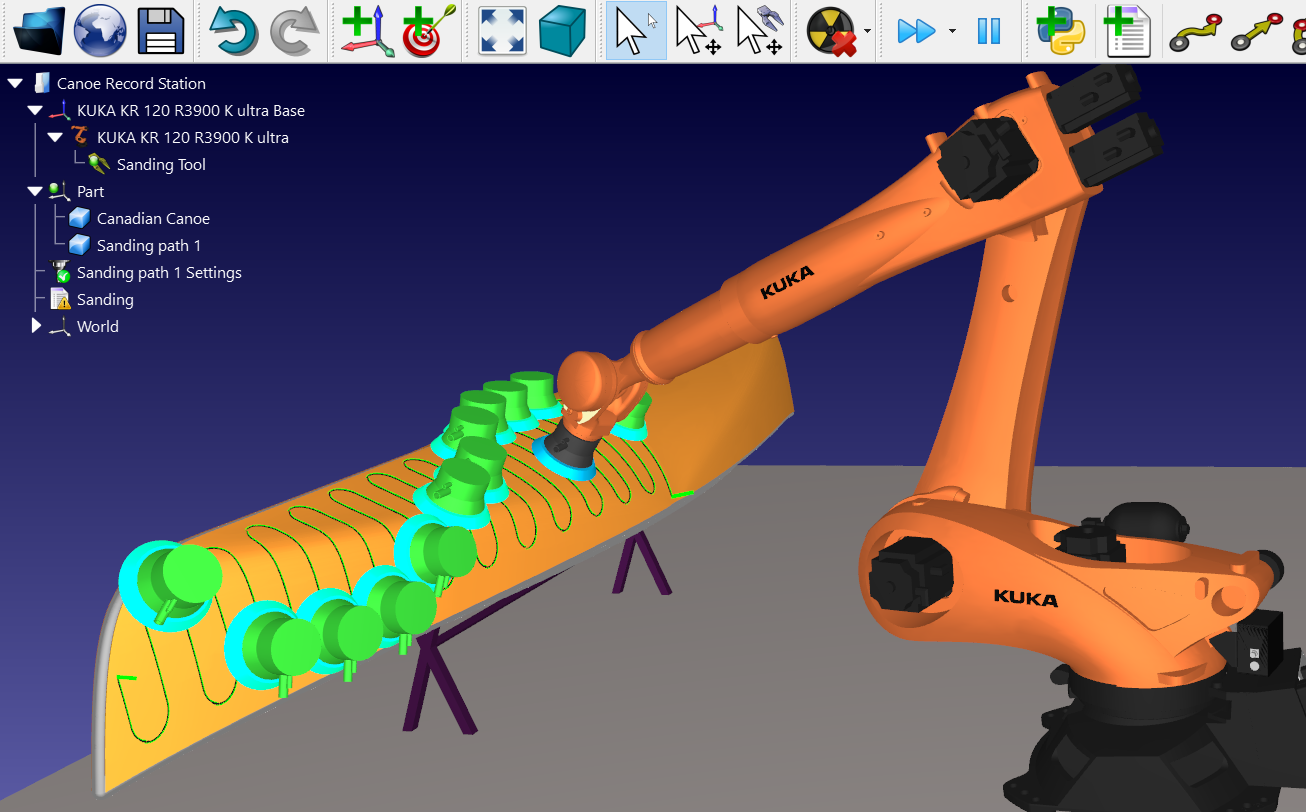Collapse the Canoe Record Station tree node
This screenshot has height=812, width=1306.
tap(15, 83)
